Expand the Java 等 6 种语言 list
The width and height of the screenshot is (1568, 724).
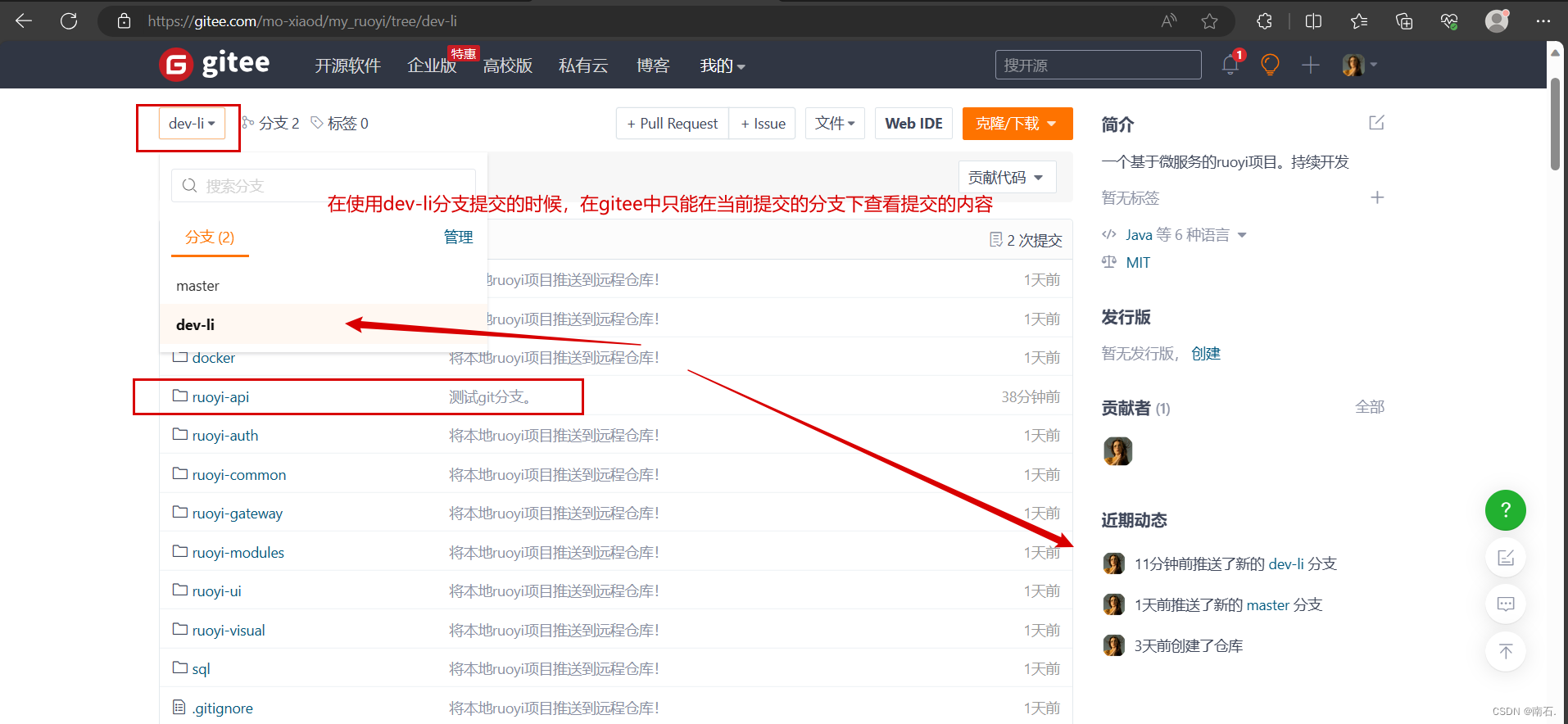pyautogui.click(x=1185, y=235)
